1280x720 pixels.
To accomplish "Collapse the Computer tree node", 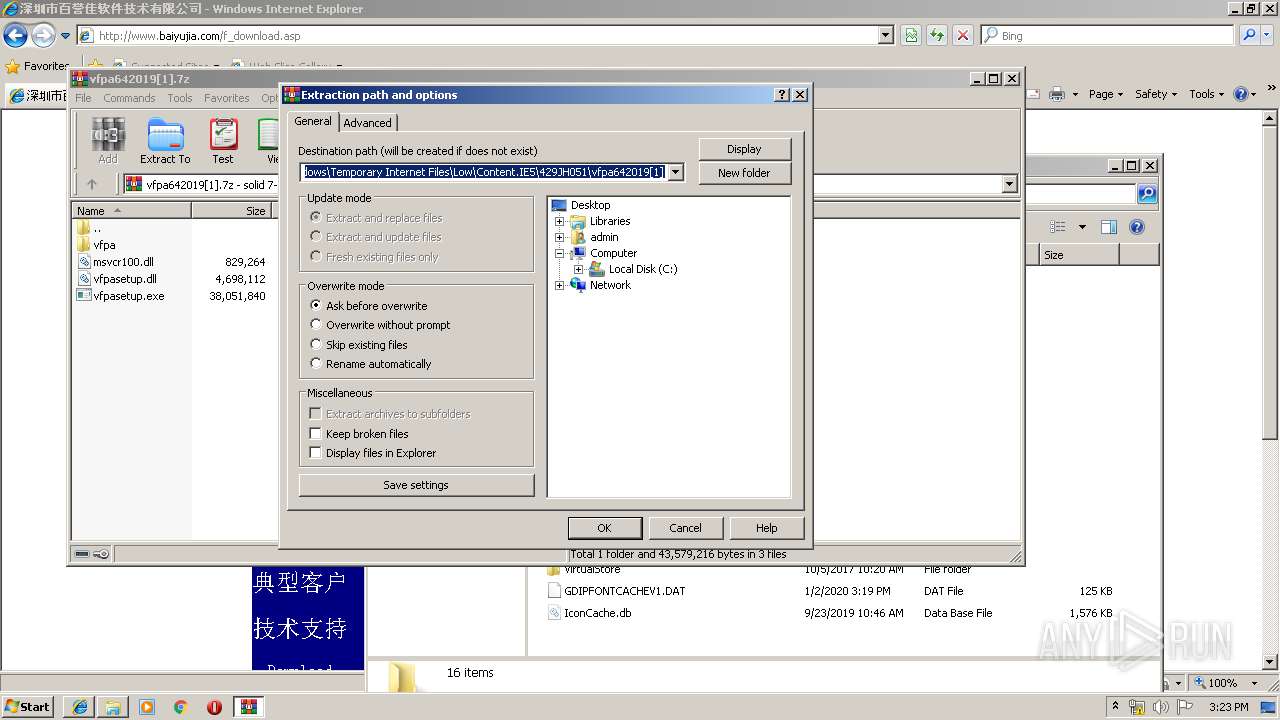I will [x=560, y=253].
